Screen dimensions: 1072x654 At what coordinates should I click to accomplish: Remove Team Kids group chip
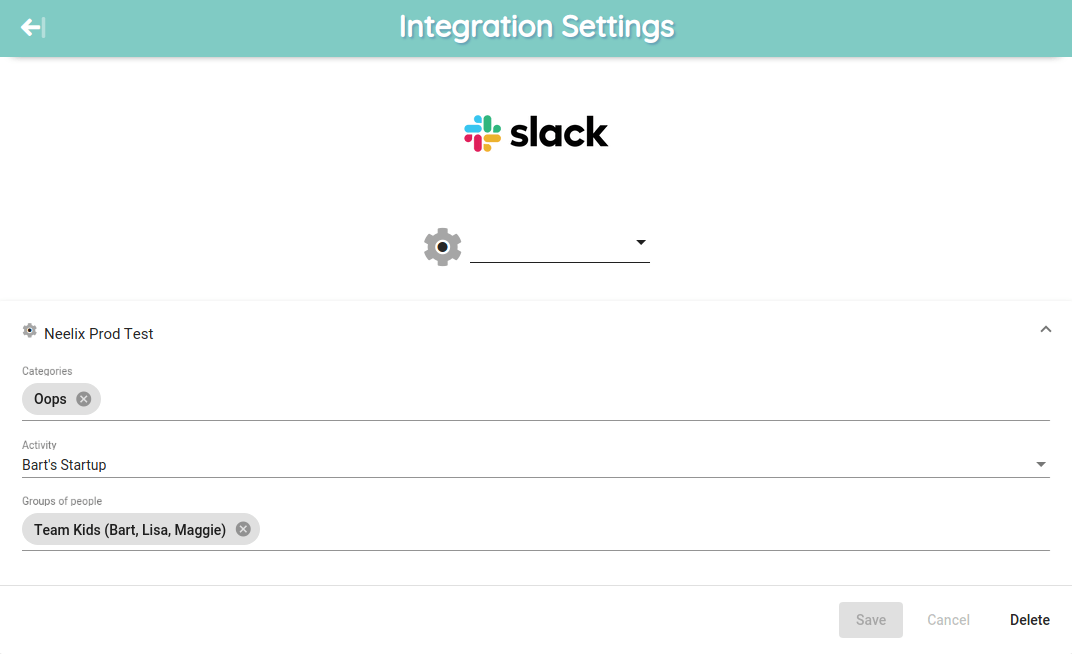pos(243,529)
